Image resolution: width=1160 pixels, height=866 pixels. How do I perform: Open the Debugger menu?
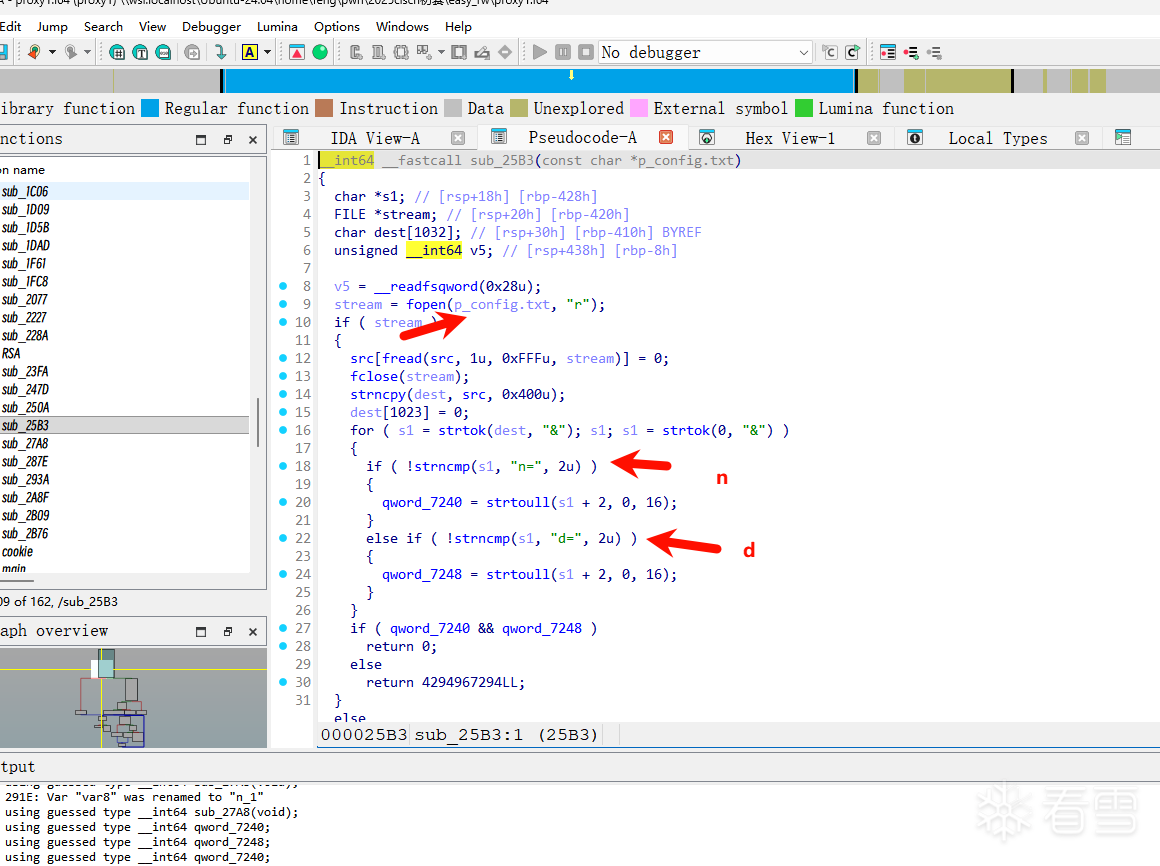pyautogui.click(x=212, y=27)
